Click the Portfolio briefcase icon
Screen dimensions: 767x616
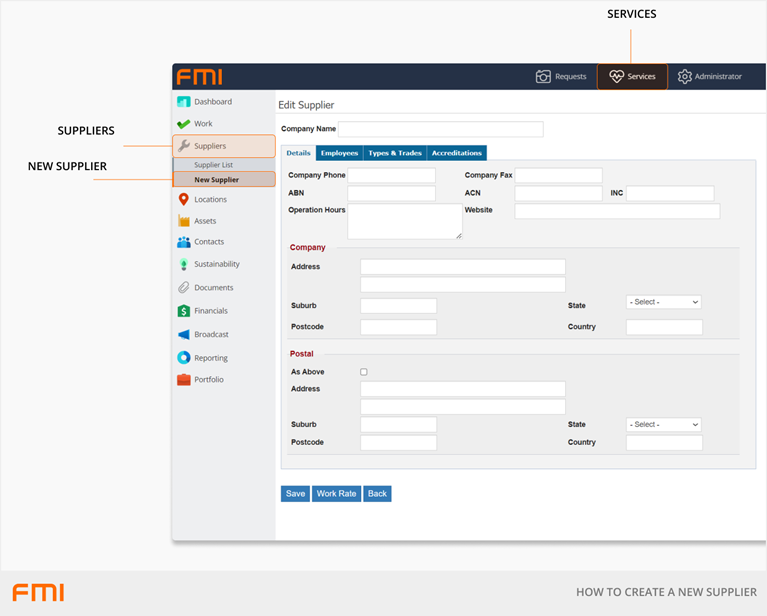(184, 380)
